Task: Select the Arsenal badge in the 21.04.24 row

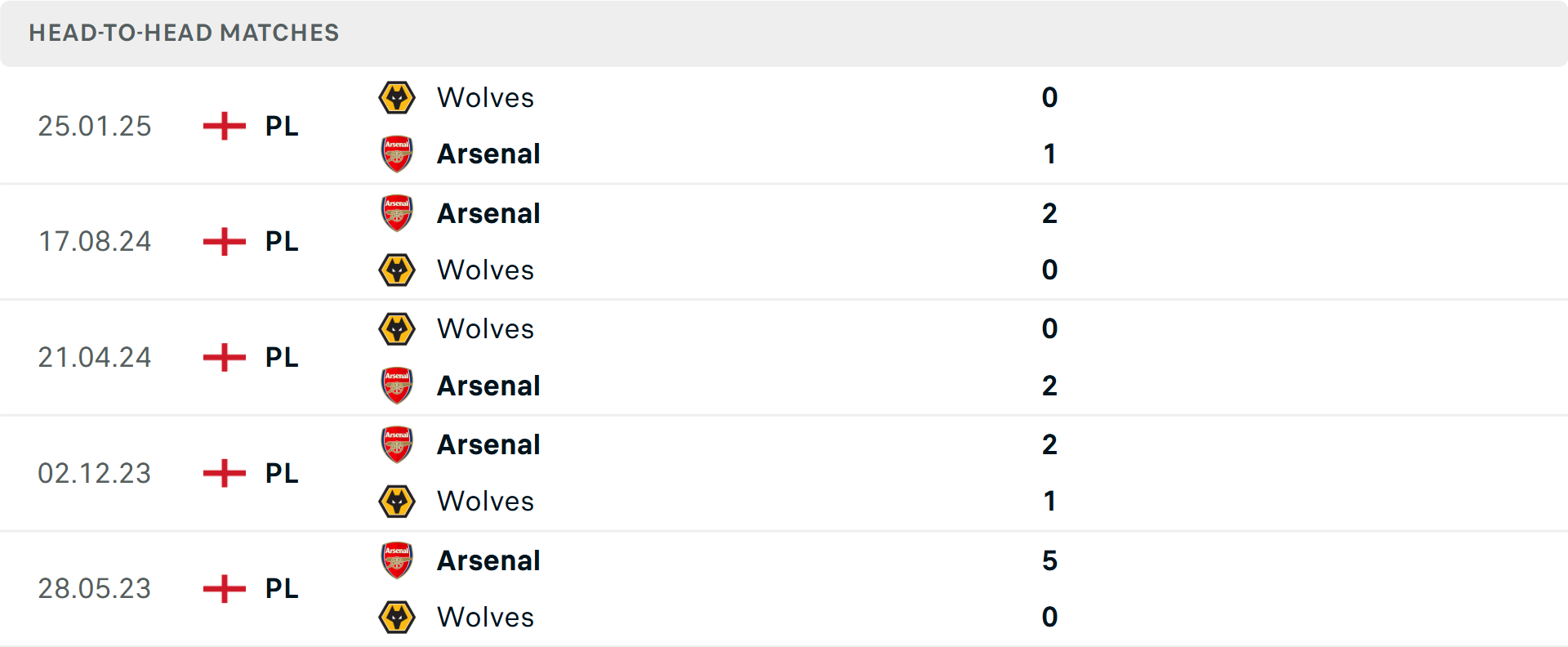Action: 397,386
